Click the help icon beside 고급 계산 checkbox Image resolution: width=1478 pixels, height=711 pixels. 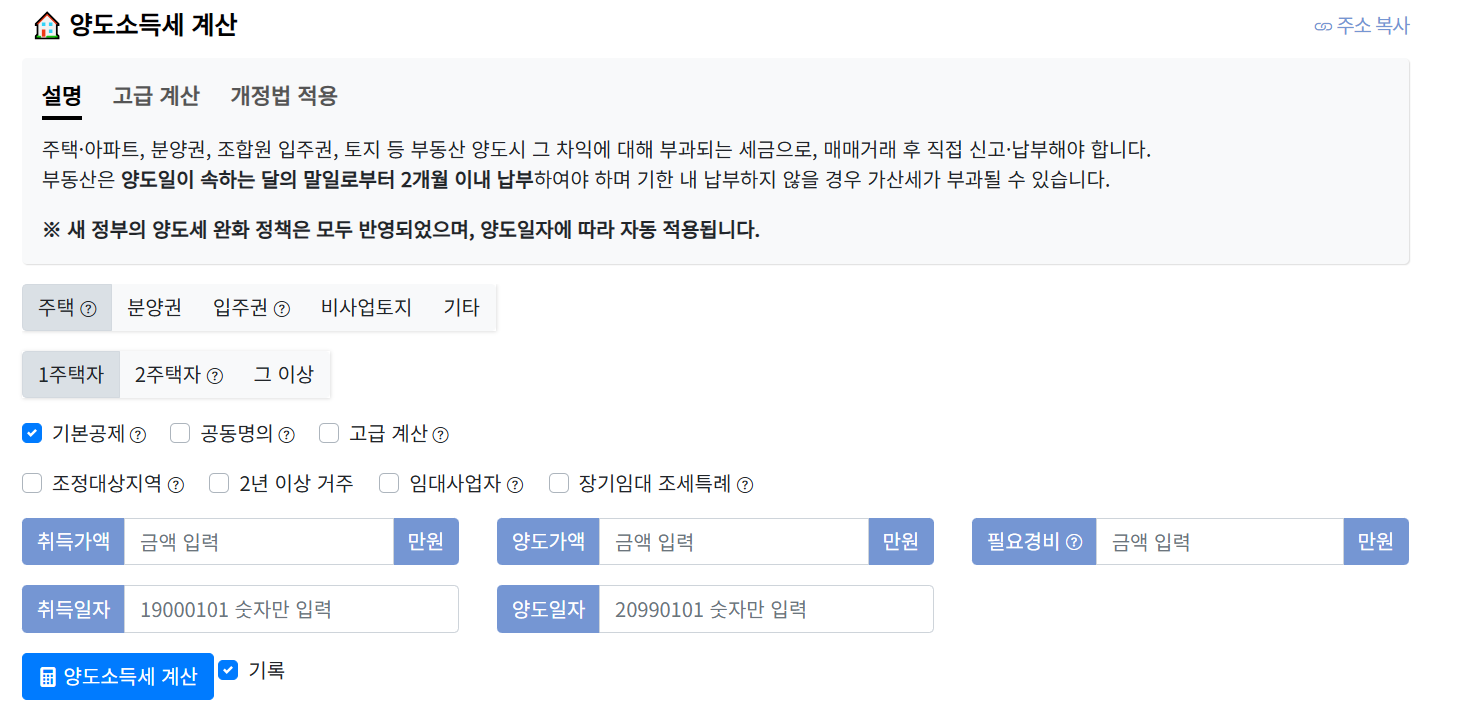click(438, 433)
